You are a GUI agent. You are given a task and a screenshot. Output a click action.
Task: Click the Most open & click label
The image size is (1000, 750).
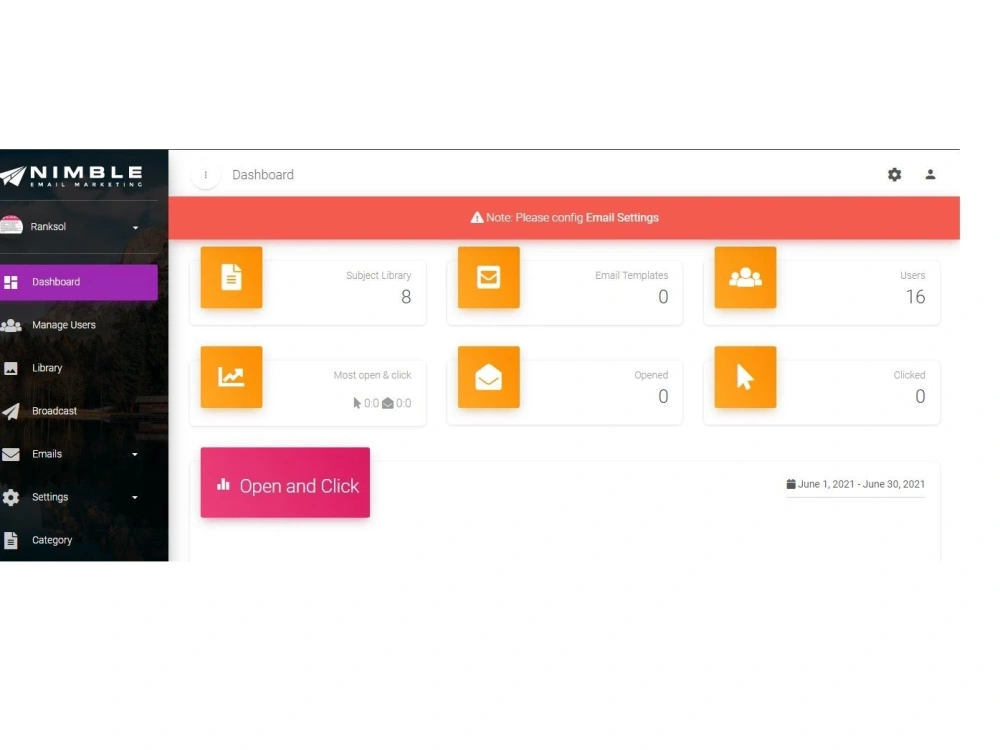[372, 375]
